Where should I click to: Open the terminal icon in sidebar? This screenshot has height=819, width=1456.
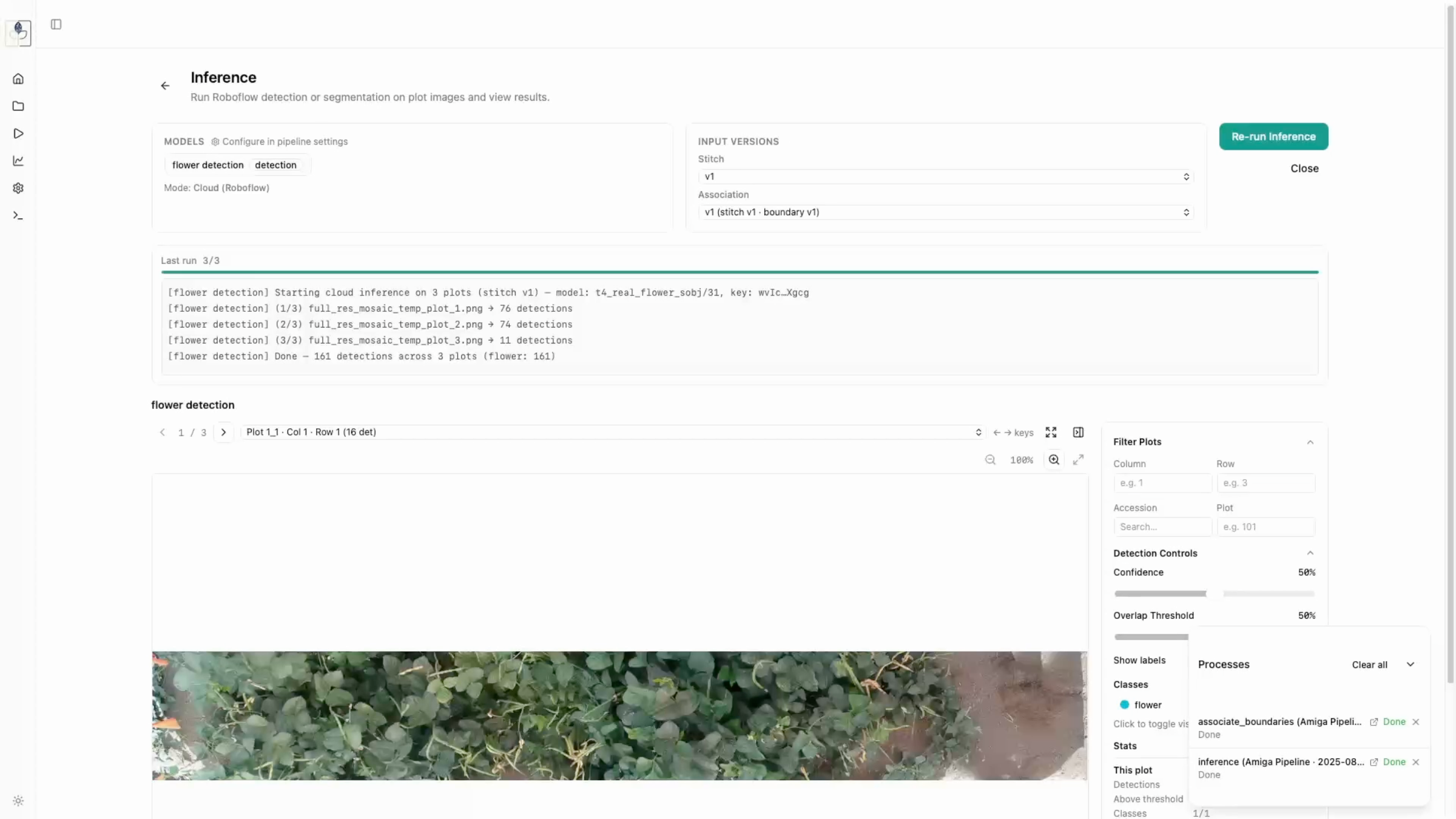[x=18, y=215]
